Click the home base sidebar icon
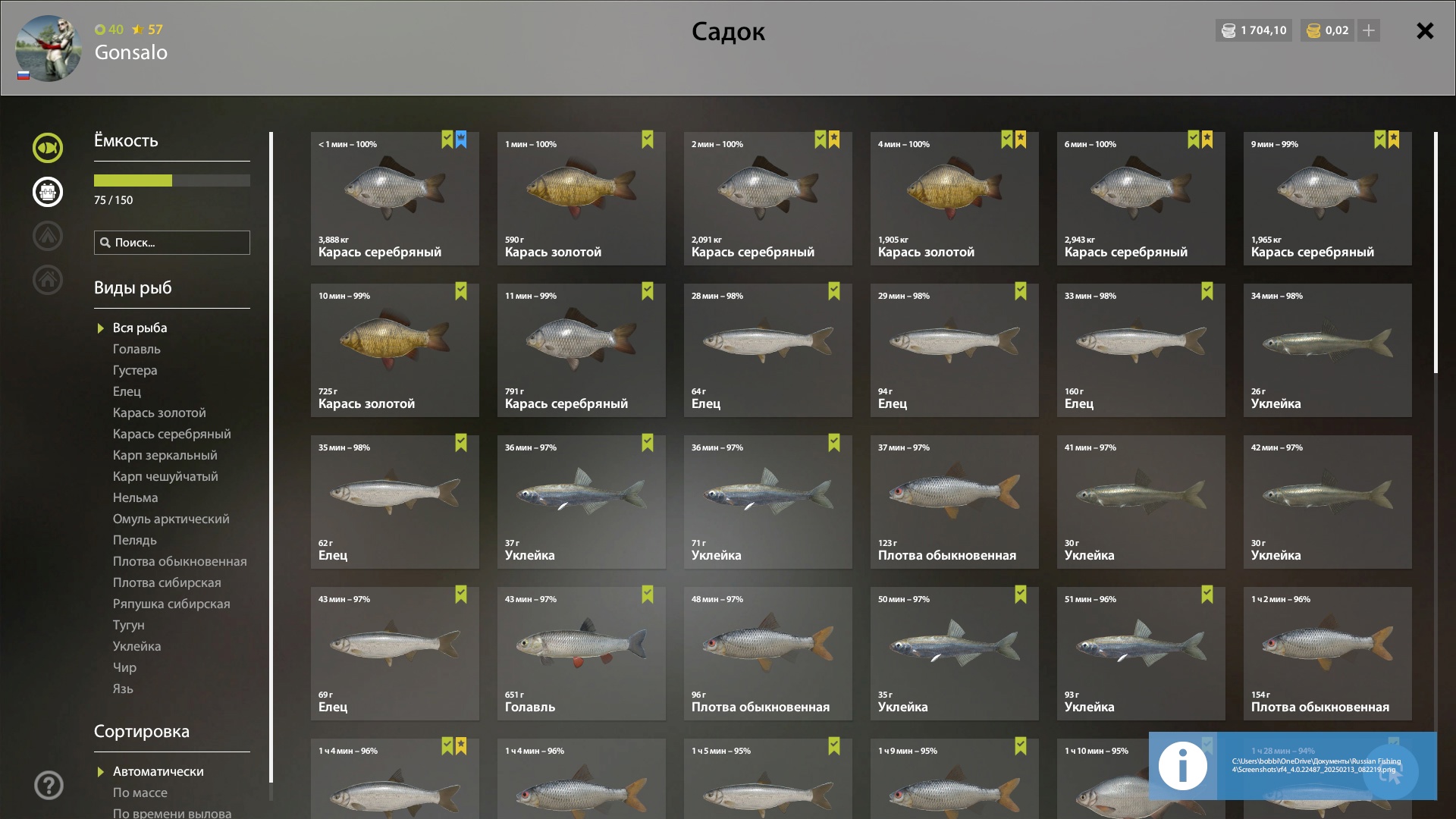The height and width of the screenshot is (819, 1456). (47, 280)
